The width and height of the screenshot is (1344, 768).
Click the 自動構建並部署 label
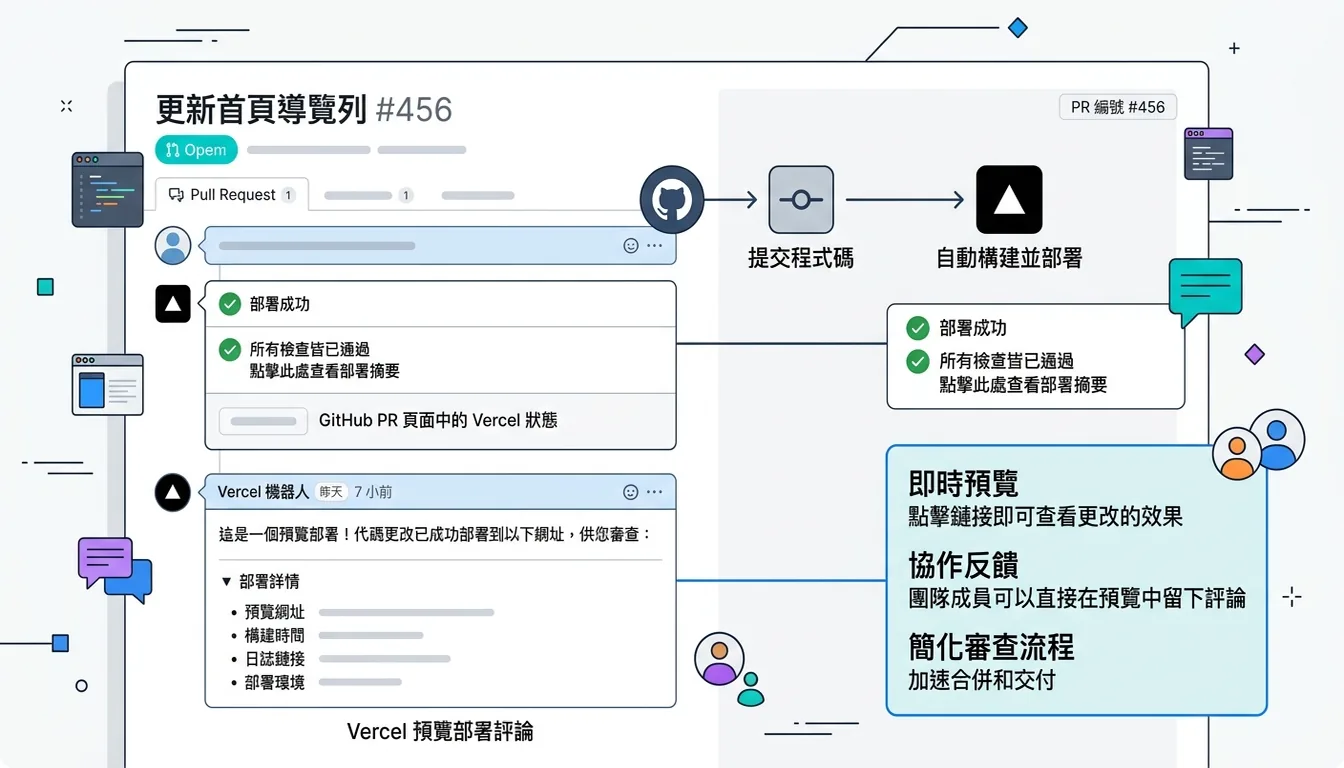click(x=1009, y=258)
